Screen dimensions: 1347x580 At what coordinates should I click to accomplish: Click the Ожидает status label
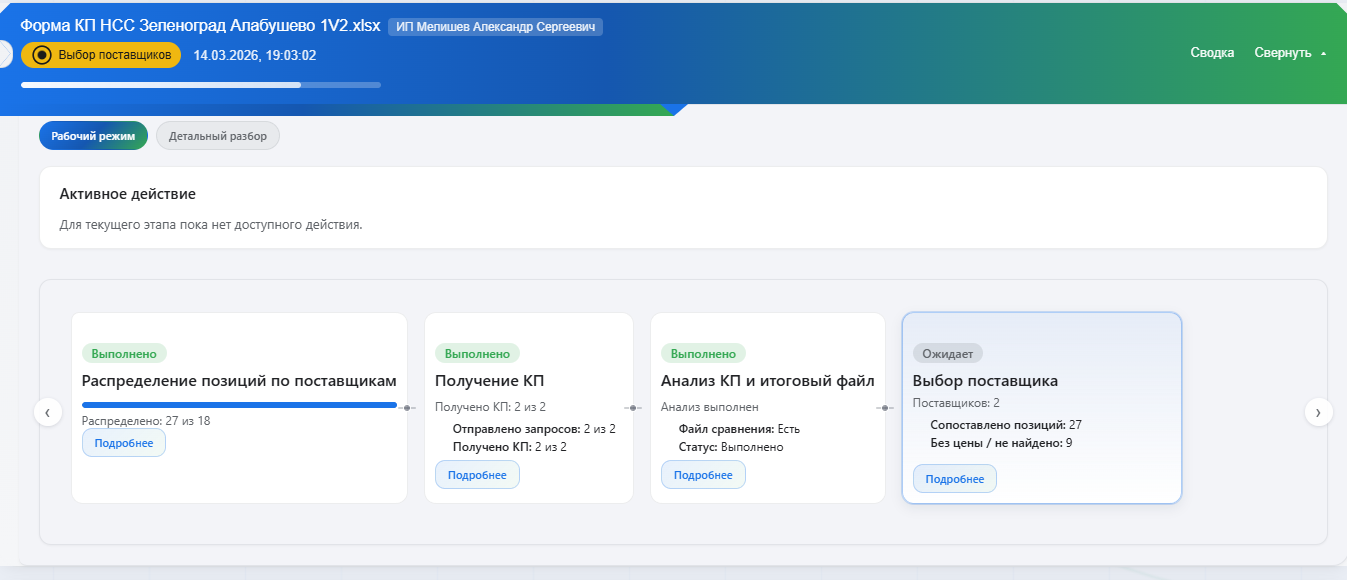(948, 353)
